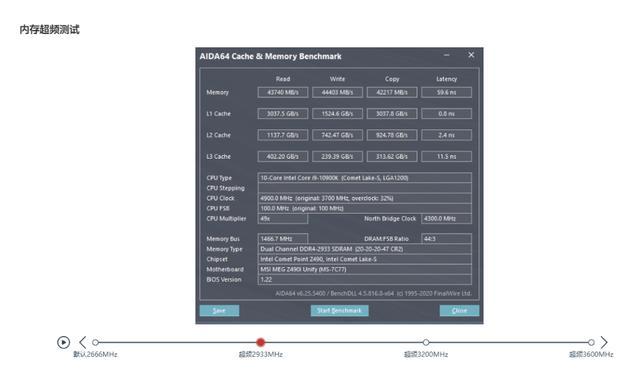
Task: Click the Read column header
Action: point(282,79)
